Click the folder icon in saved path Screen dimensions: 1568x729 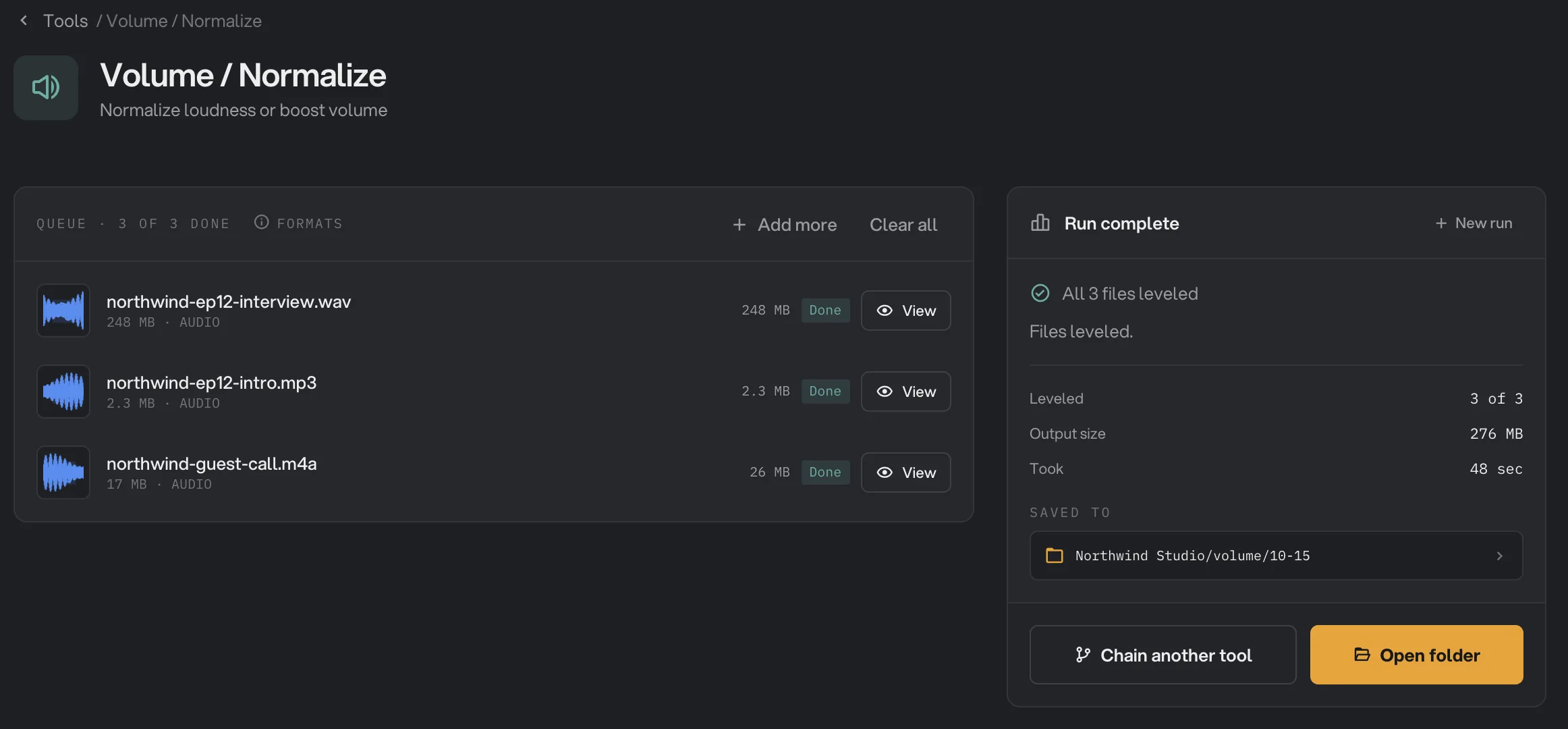[x=1054, y=556]
